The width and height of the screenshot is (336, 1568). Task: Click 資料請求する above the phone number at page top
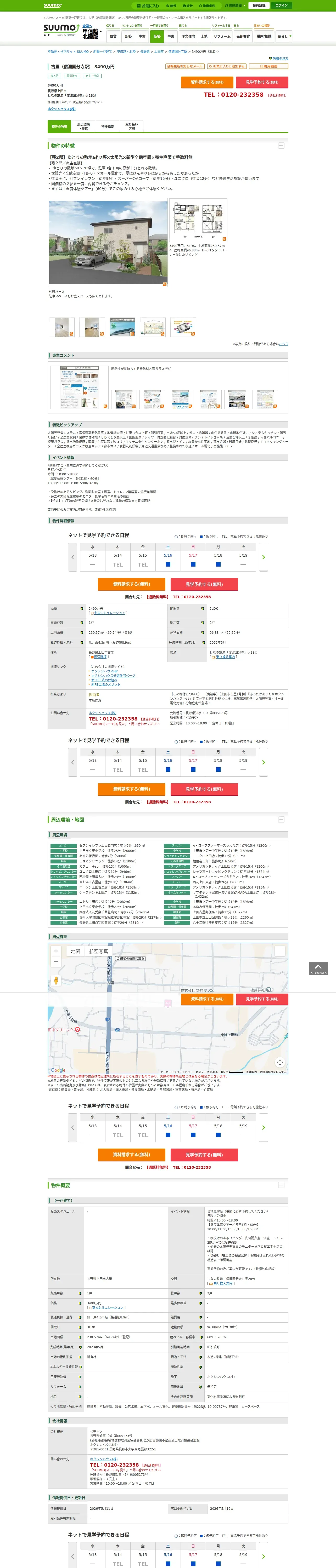pyautogui.click(x=207, y=82)
